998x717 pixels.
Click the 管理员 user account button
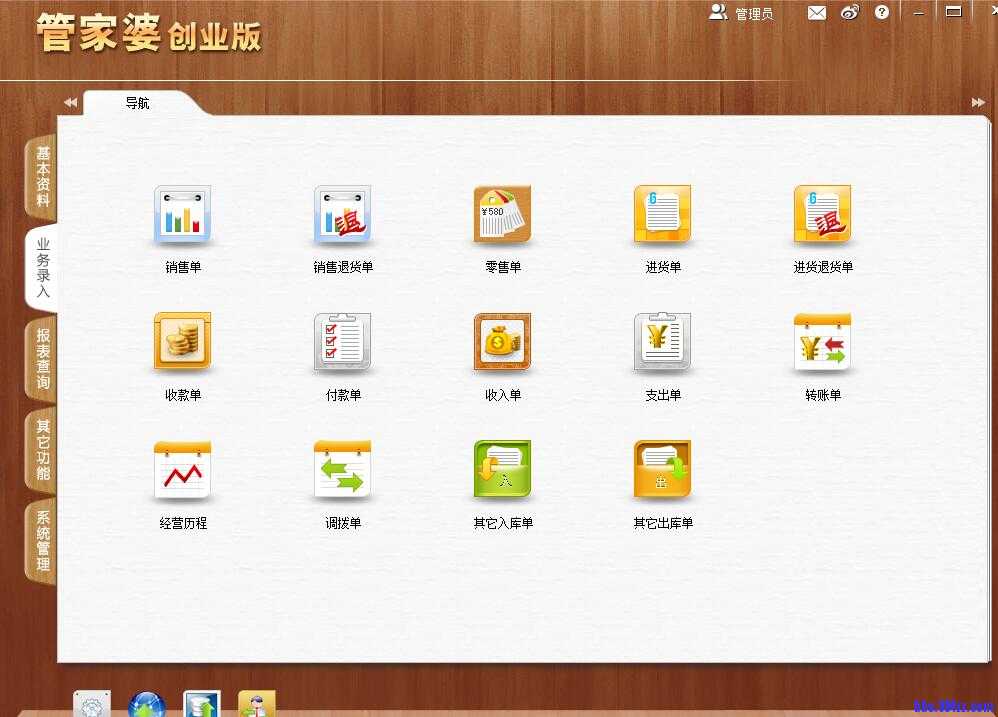(741, 13)
